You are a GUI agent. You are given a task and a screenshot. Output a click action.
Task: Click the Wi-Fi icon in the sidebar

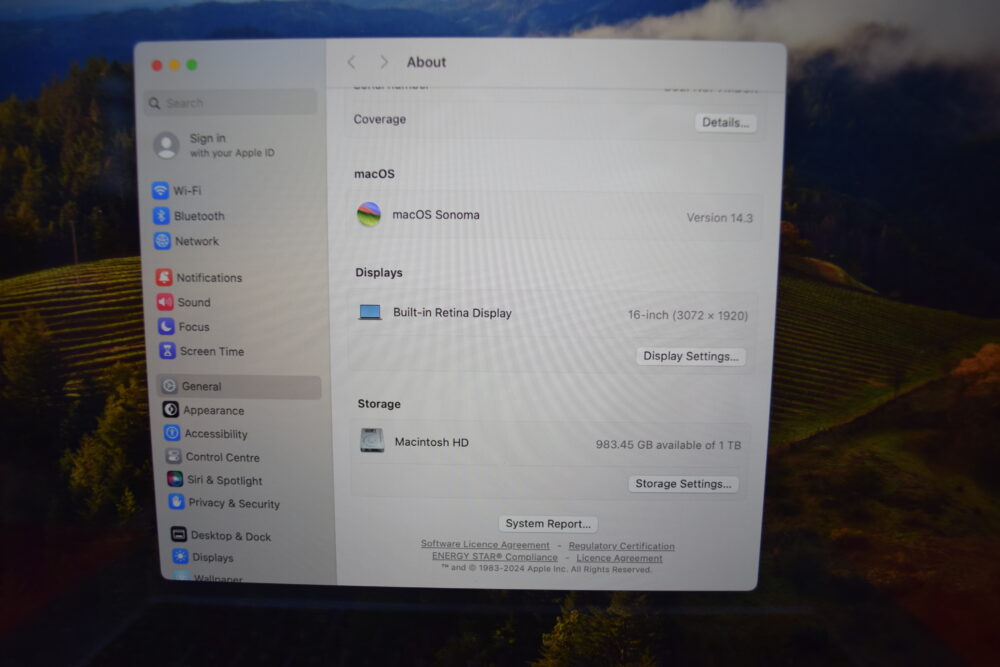pos(160,190)
